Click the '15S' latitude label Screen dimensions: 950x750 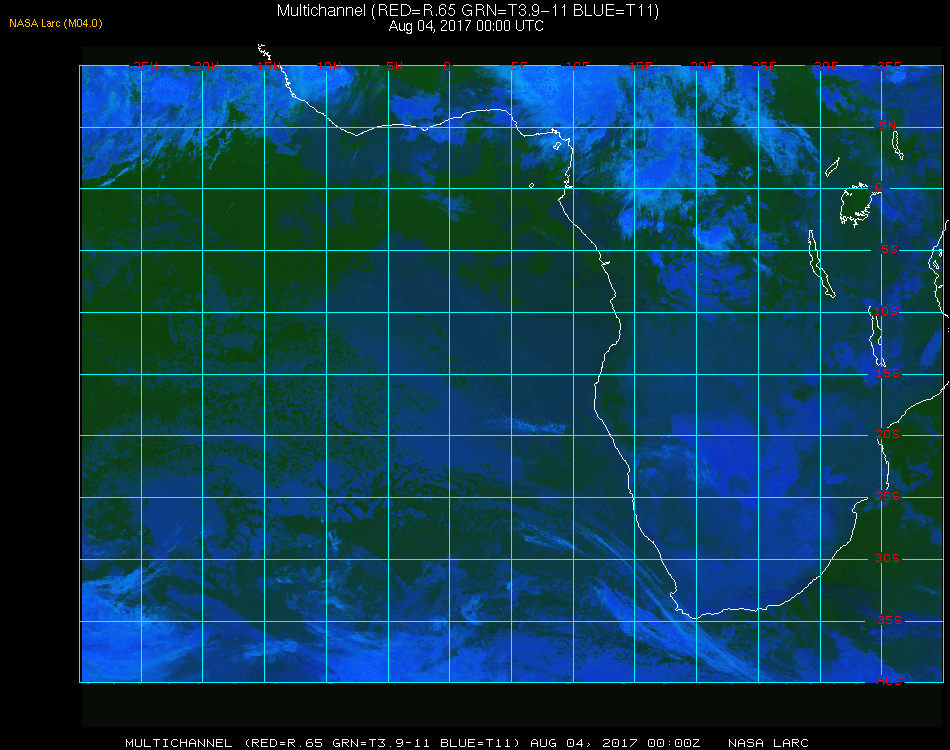pos(888,373)
